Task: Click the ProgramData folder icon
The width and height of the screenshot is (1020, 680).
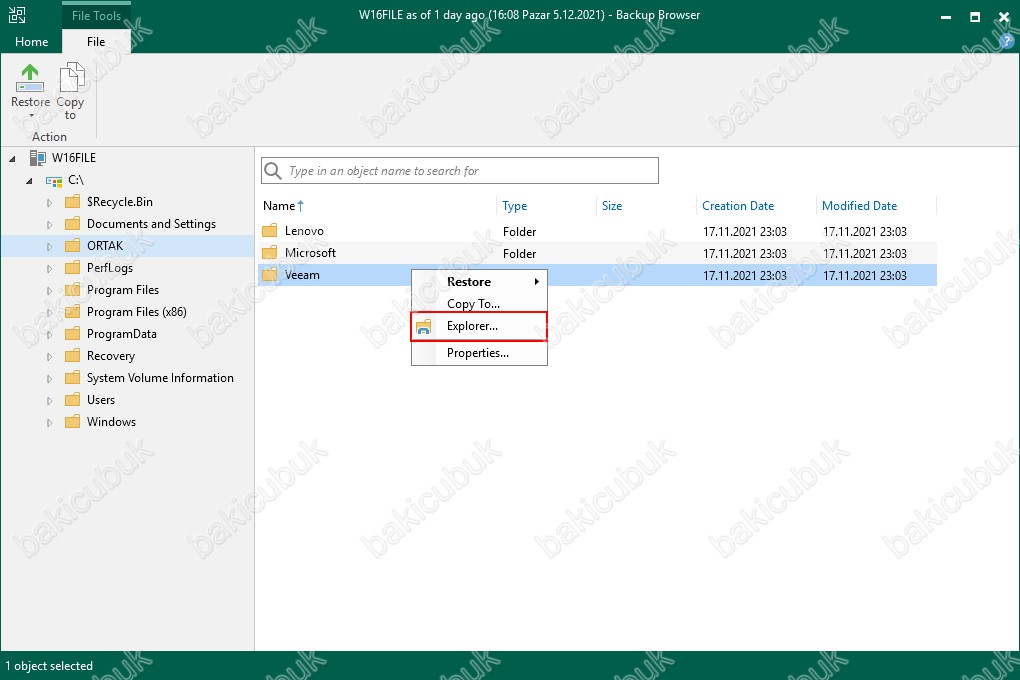Action: tap(73, 334)
